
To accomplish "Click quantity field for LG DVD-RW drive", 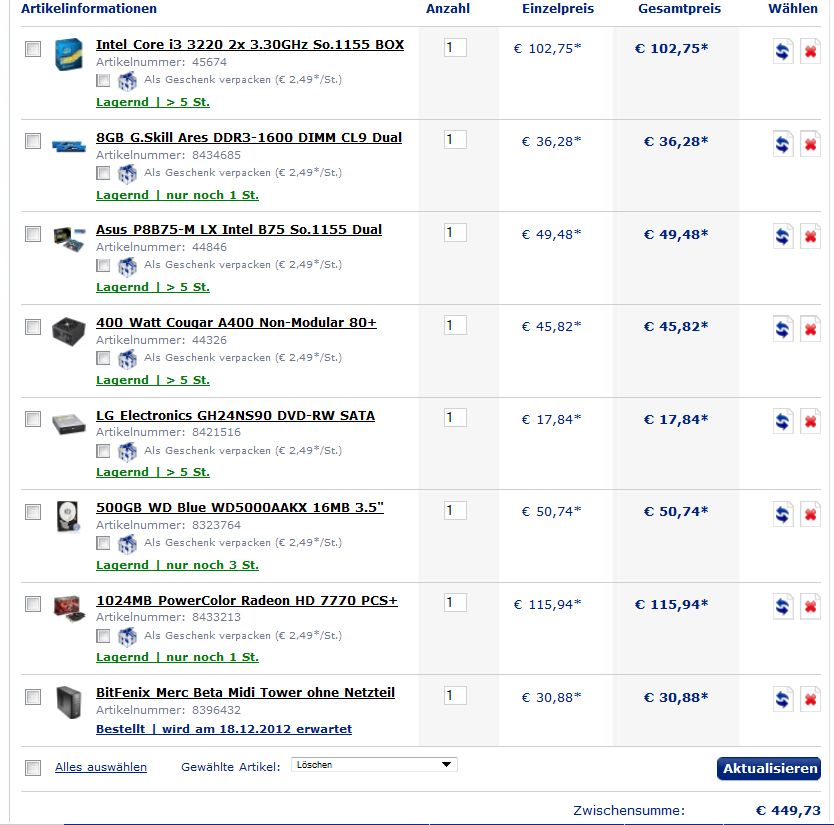I will tap(455, 418).
